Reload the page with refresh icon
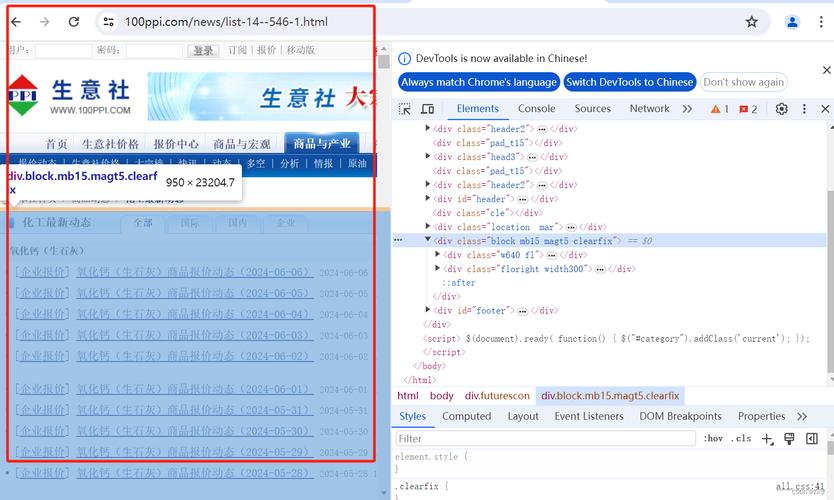Image resolution: width=834 pixels, height=500 pixels. [x=74, y=22]
